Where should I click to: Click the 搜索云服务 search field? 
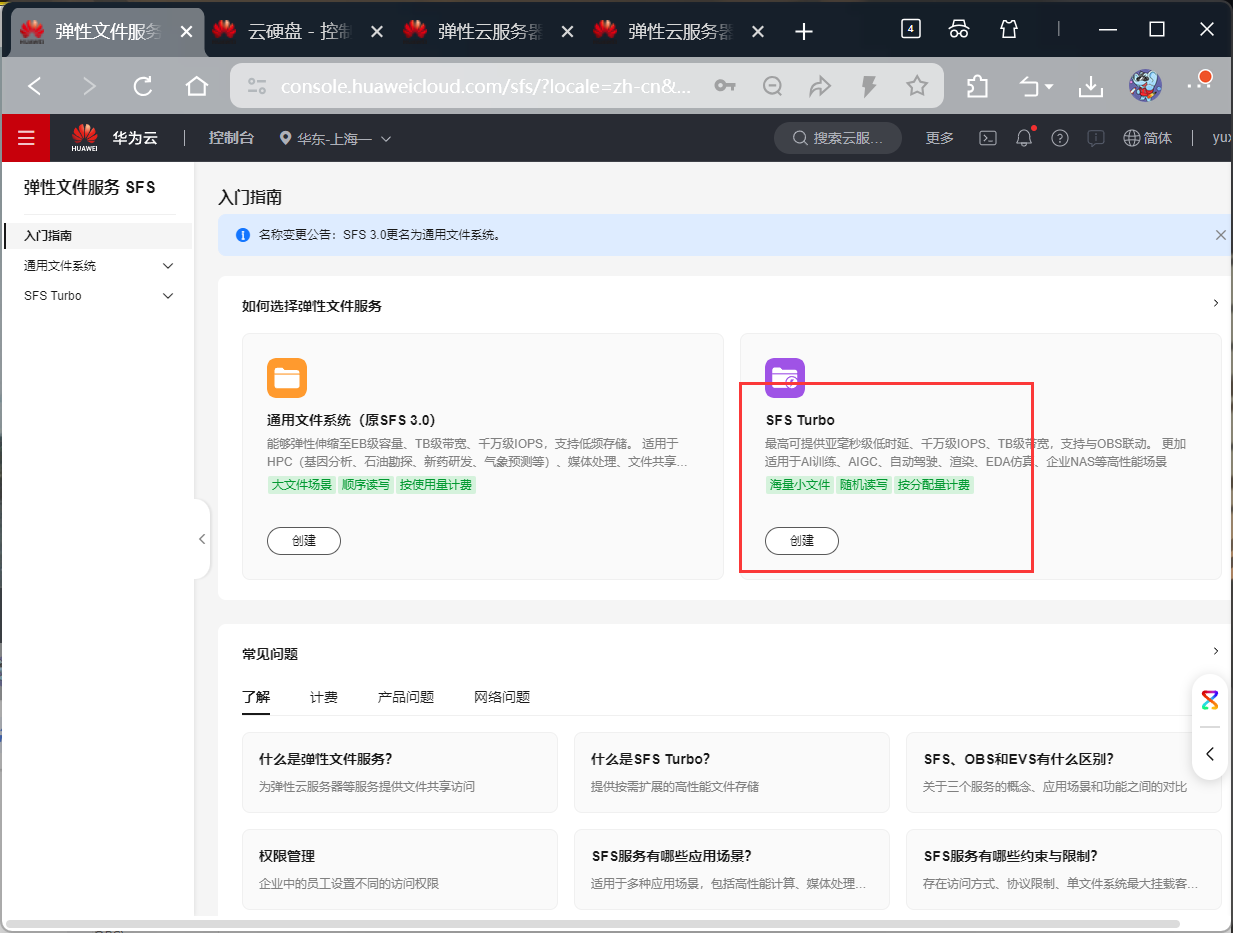(838, 138)
